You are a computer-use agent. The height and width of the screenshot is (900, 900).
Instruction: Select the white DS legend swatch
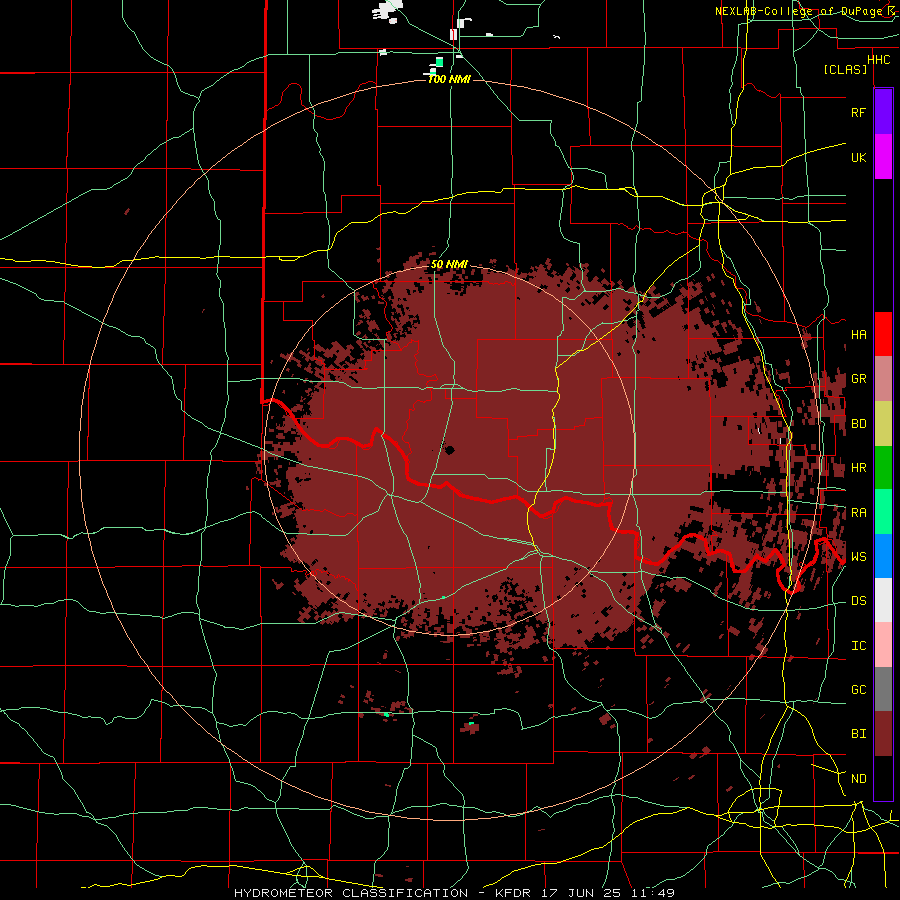pyautogui.click(x=883, y=600)
